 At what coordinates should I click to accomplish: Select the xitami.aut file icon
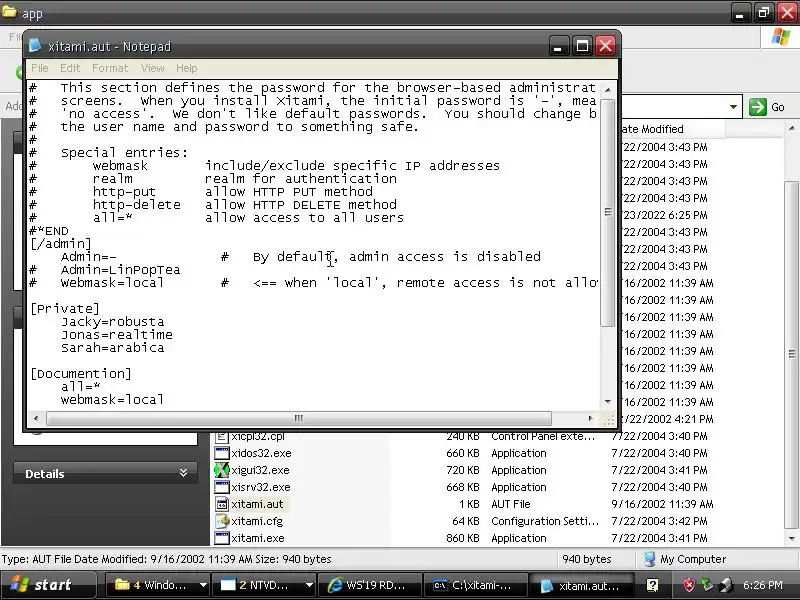[x=221, y=504]
